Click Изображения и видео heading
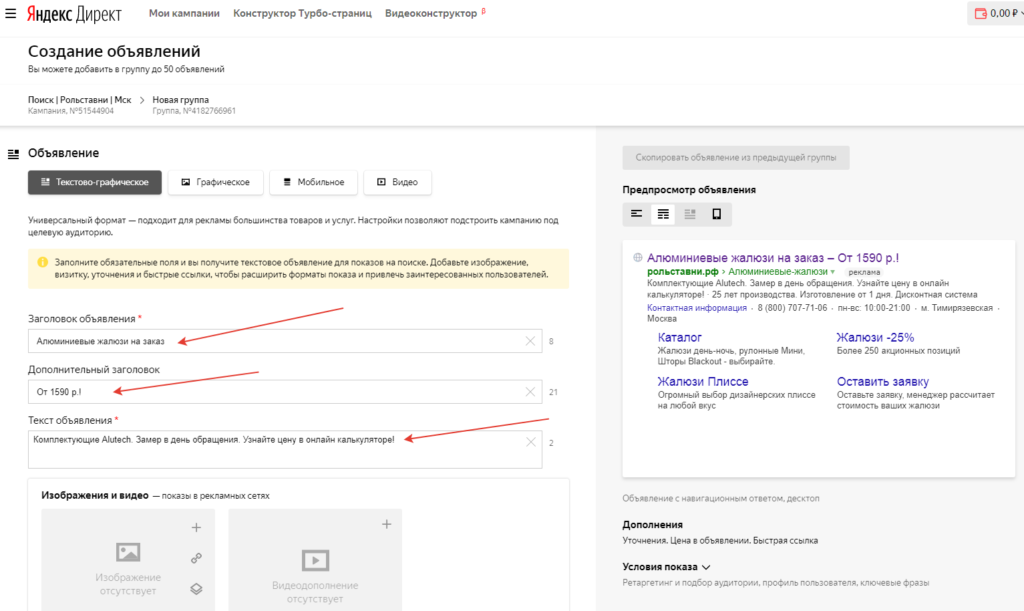 [x=95, y=495]
